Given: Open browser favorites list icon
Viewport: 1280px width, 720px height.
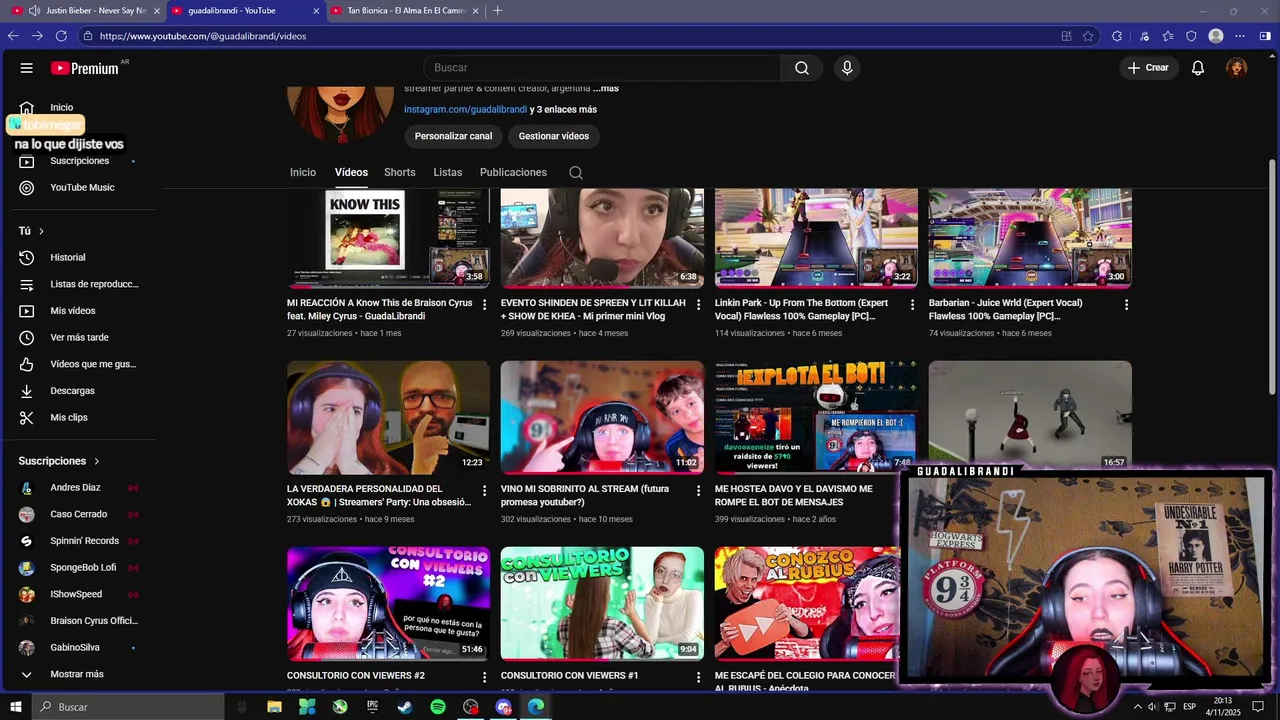Looking at the screenshot, I should 1168,36.
